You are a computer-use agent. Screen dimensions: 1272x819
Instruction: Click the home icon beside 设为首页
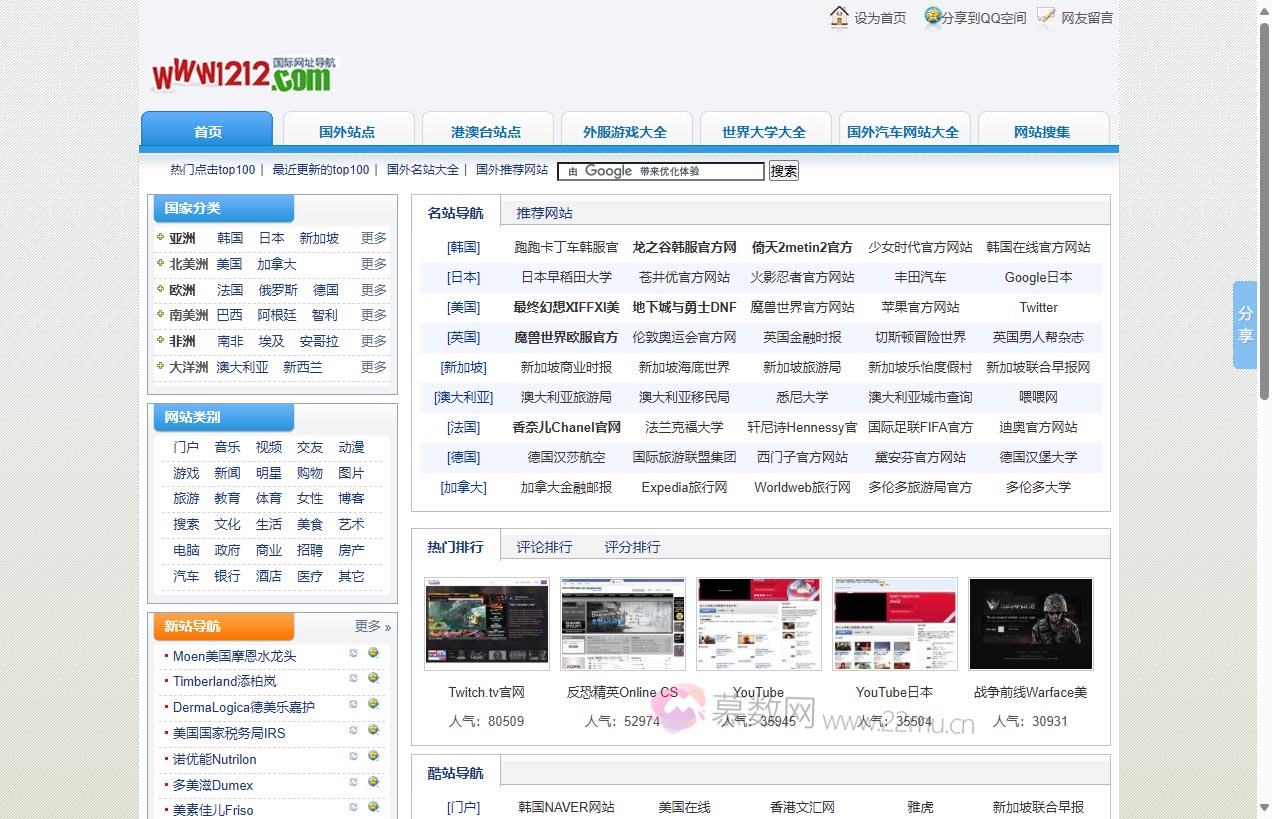(840, 16)
